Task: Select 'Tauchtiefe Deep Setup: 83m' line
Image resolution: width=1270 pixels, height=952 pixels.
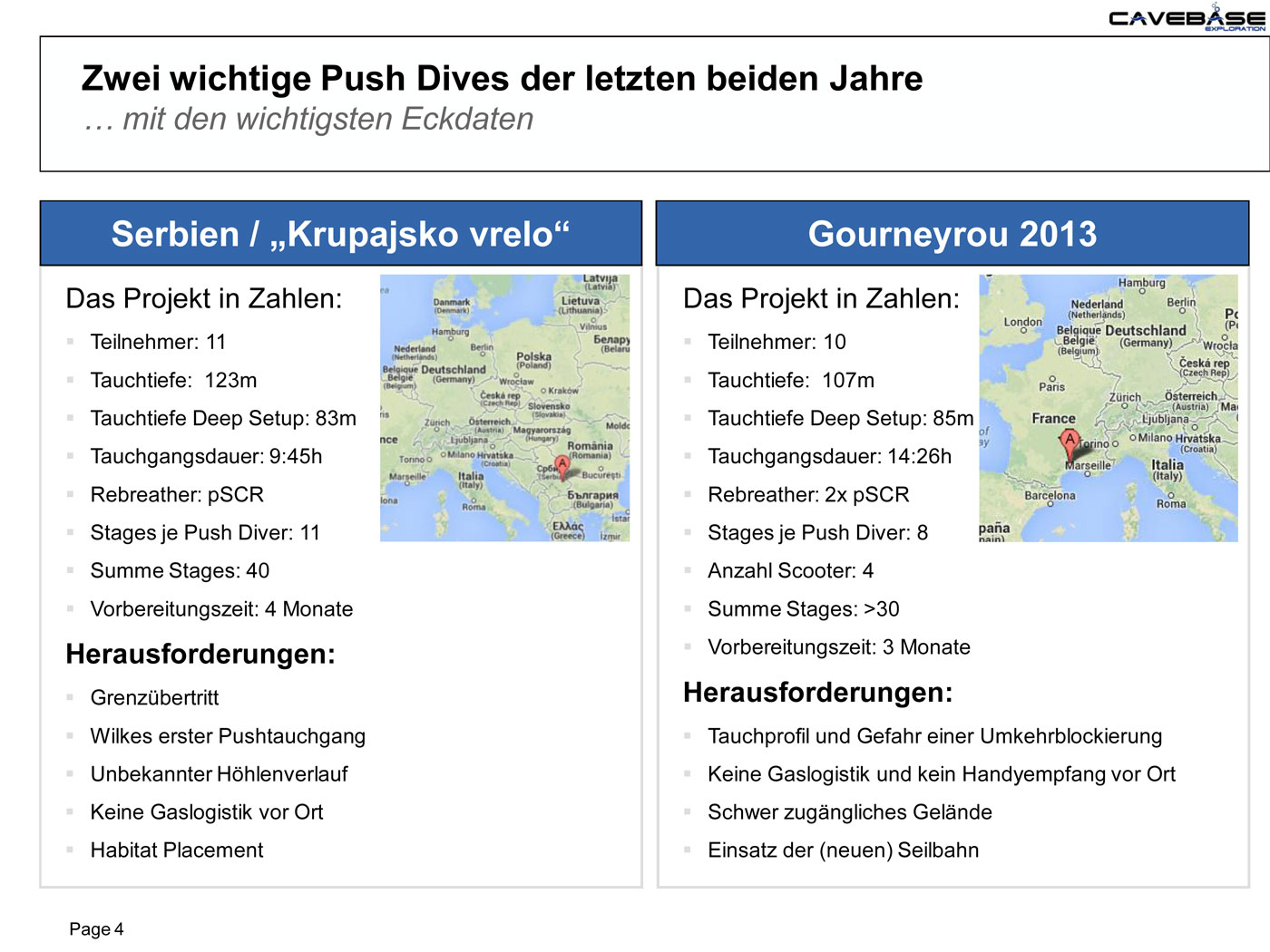Action: click(x=223, y=418)
